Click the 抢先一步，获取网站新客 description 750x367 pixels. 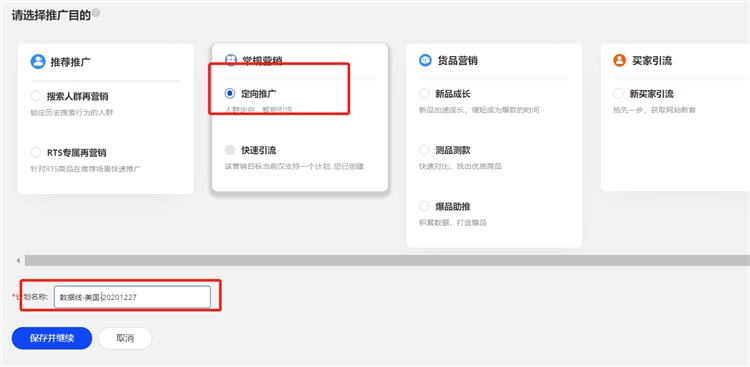[x=654, y=110]
